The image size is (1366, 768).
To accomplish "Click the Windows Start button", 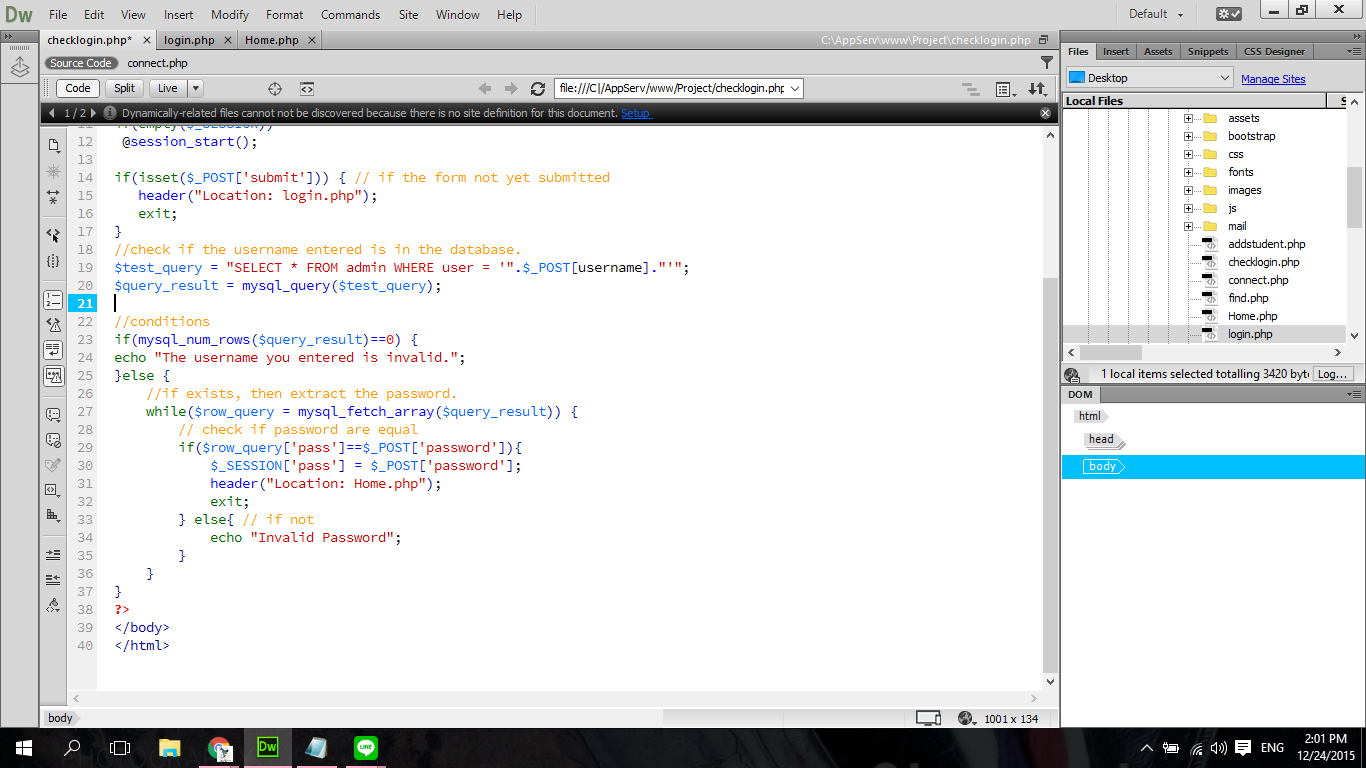I will (23, 747).
